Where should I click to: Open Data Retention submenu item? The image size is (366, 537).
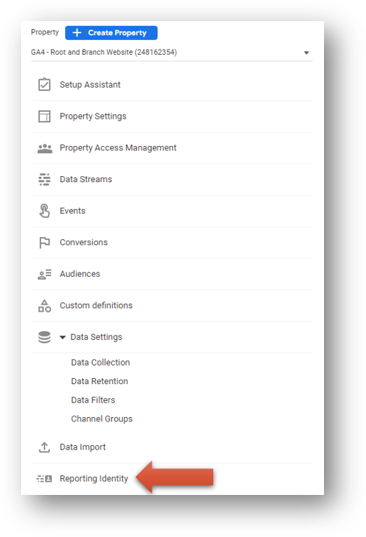(100, 381)
